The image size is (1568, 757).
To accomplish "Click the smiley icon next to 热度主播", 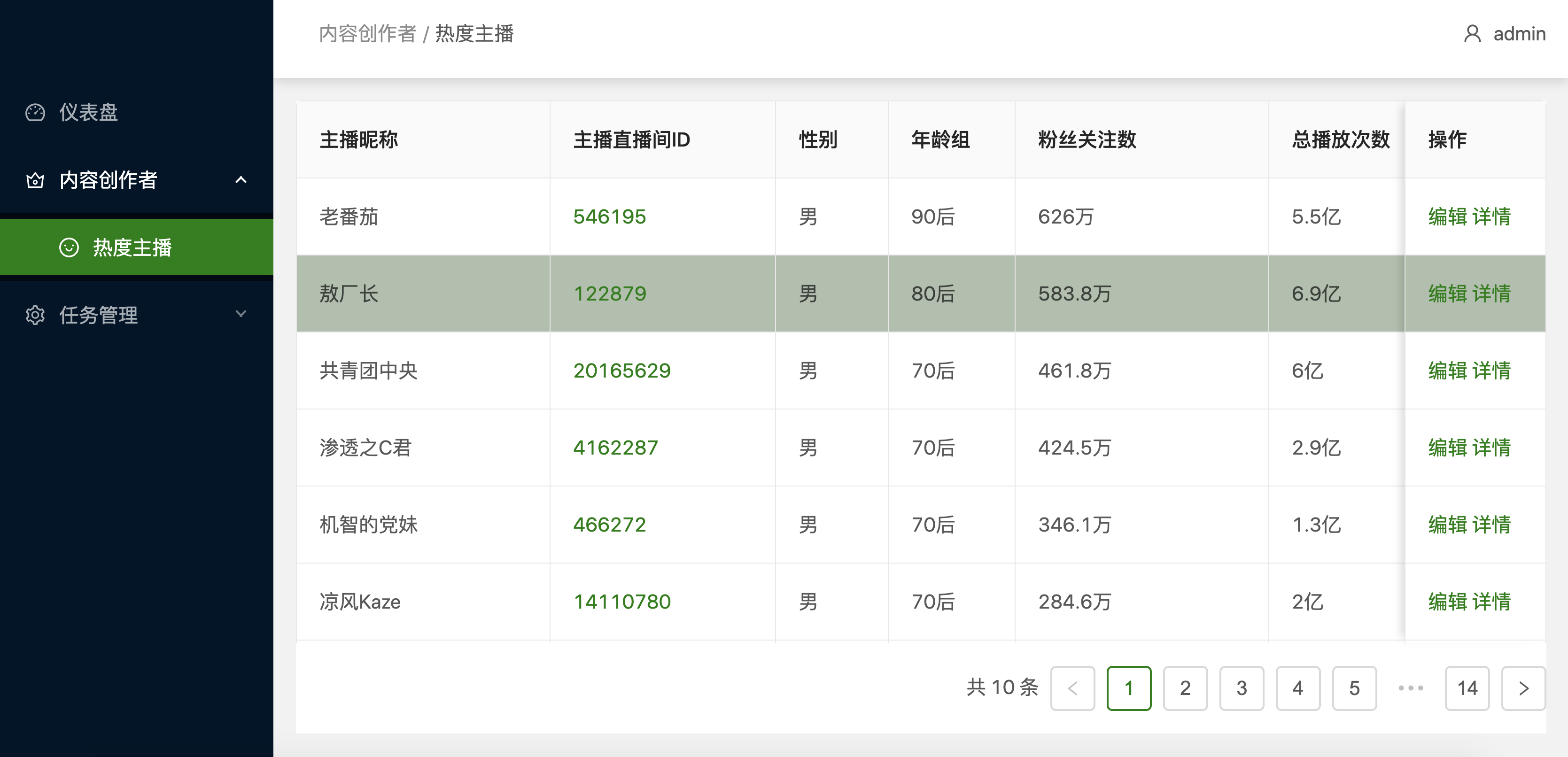I will click(x=69, y=247).
